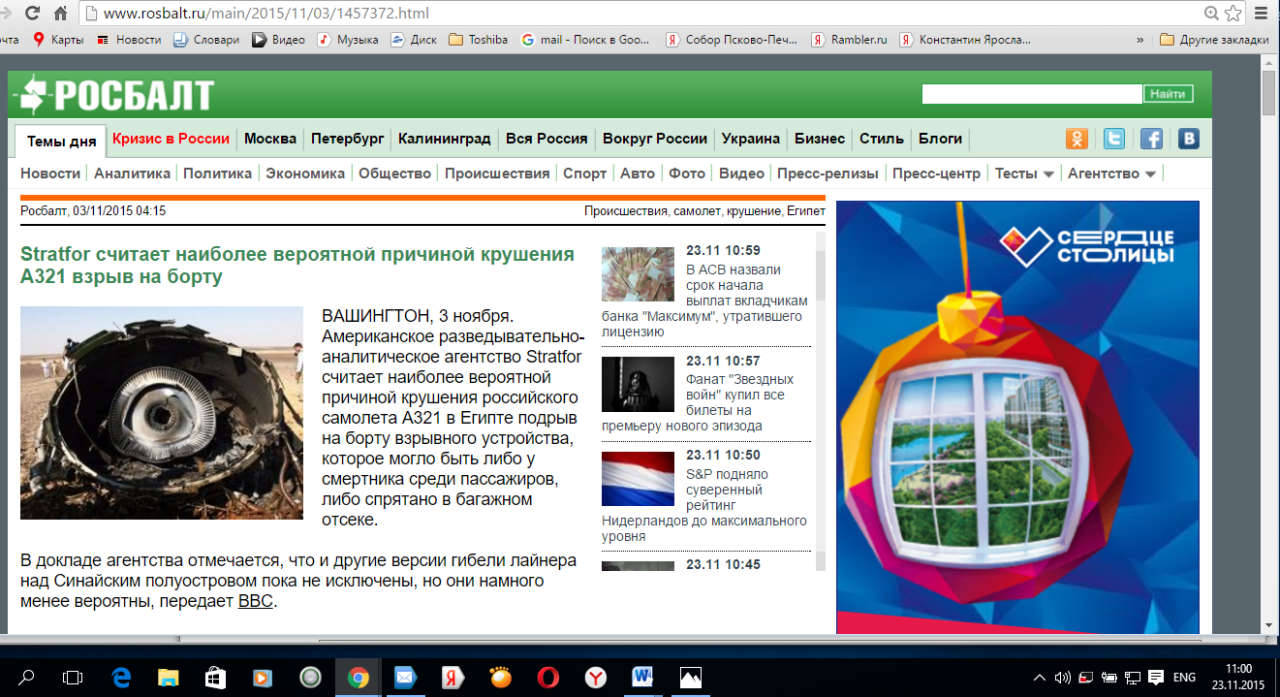
Task: Focus the site search input field
Action: 1031,94
